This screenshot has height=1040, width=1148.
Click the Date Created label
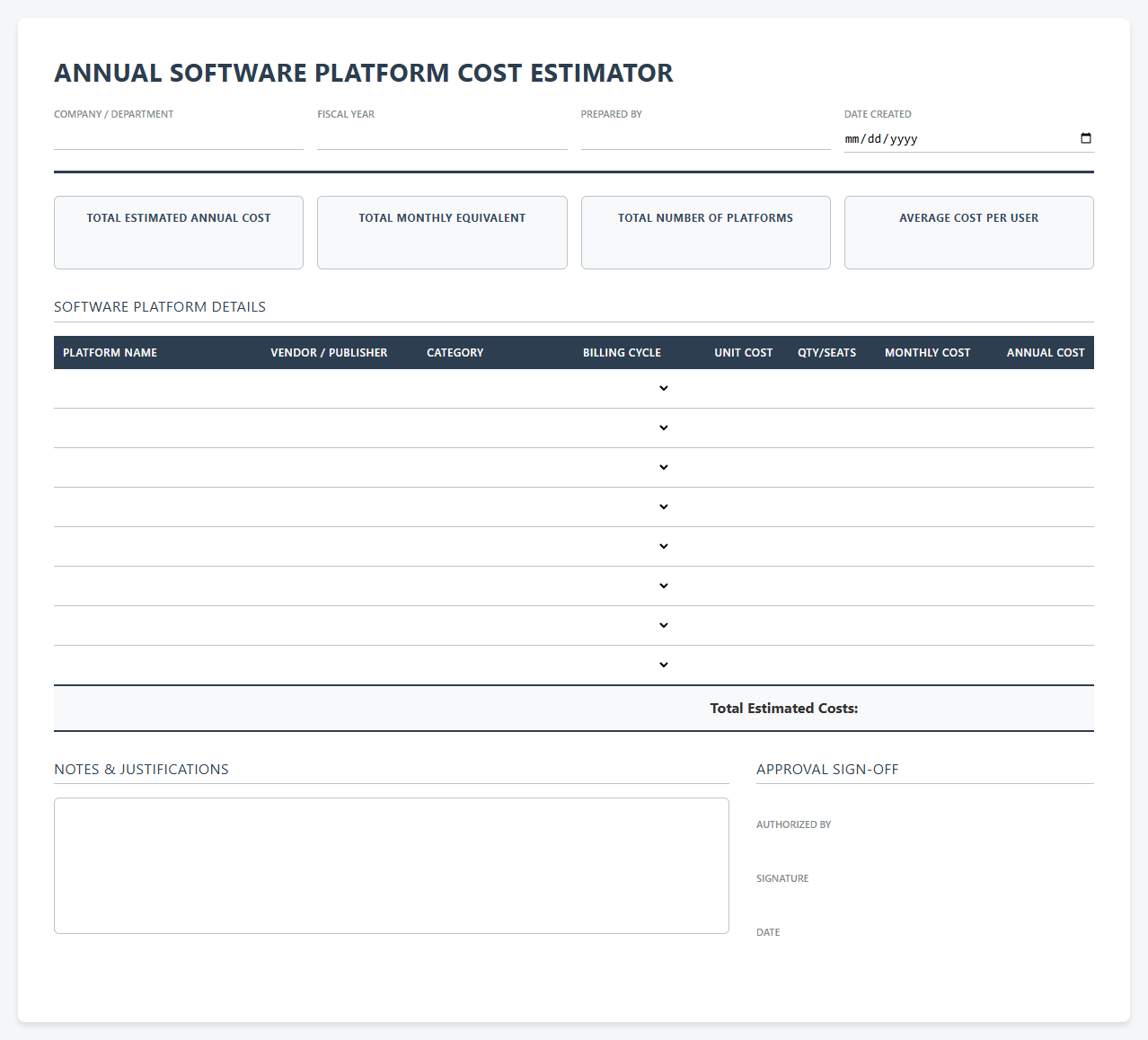878,114
